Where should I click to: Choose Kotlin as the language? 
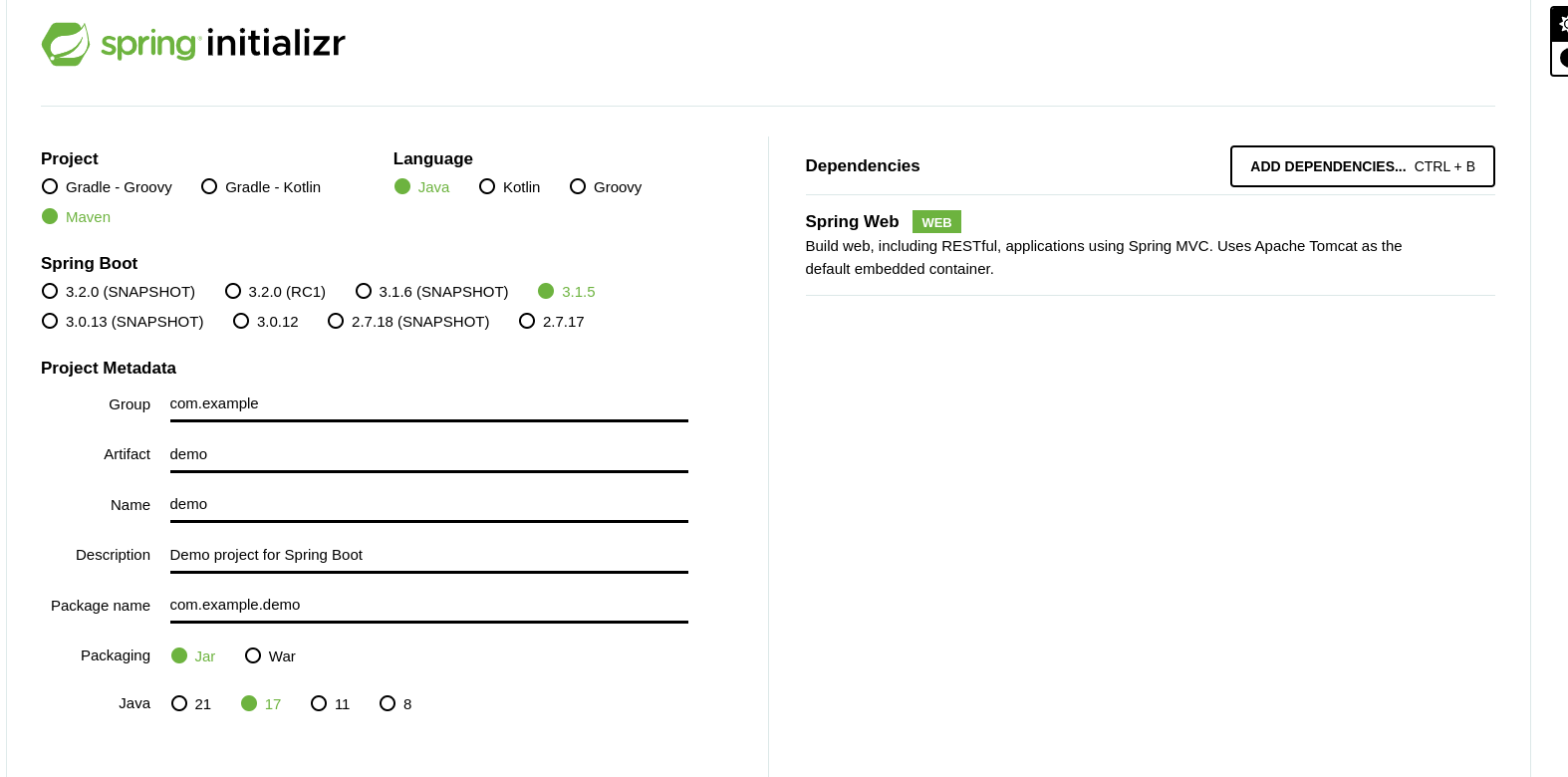(x=487, y=187)
